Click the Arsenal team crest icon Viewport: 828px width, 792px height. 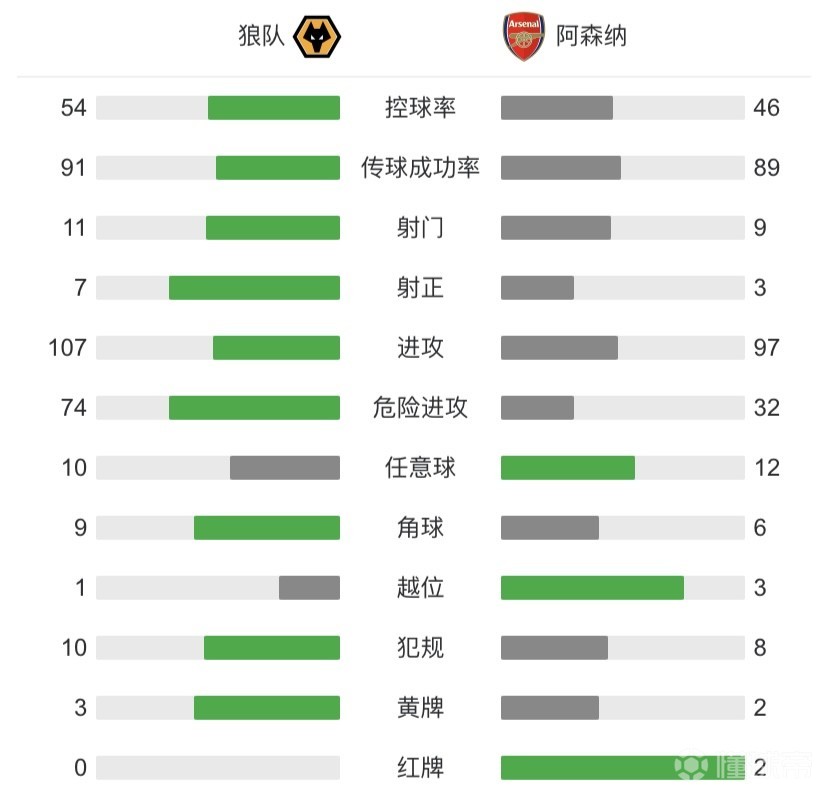[x=524, y=37]
